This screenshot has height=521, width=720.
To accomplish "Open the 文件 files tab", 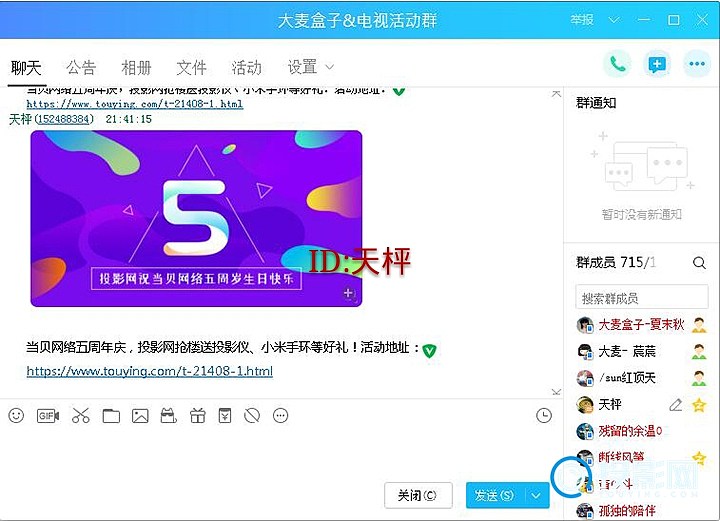I will click(x=191, y=68).
